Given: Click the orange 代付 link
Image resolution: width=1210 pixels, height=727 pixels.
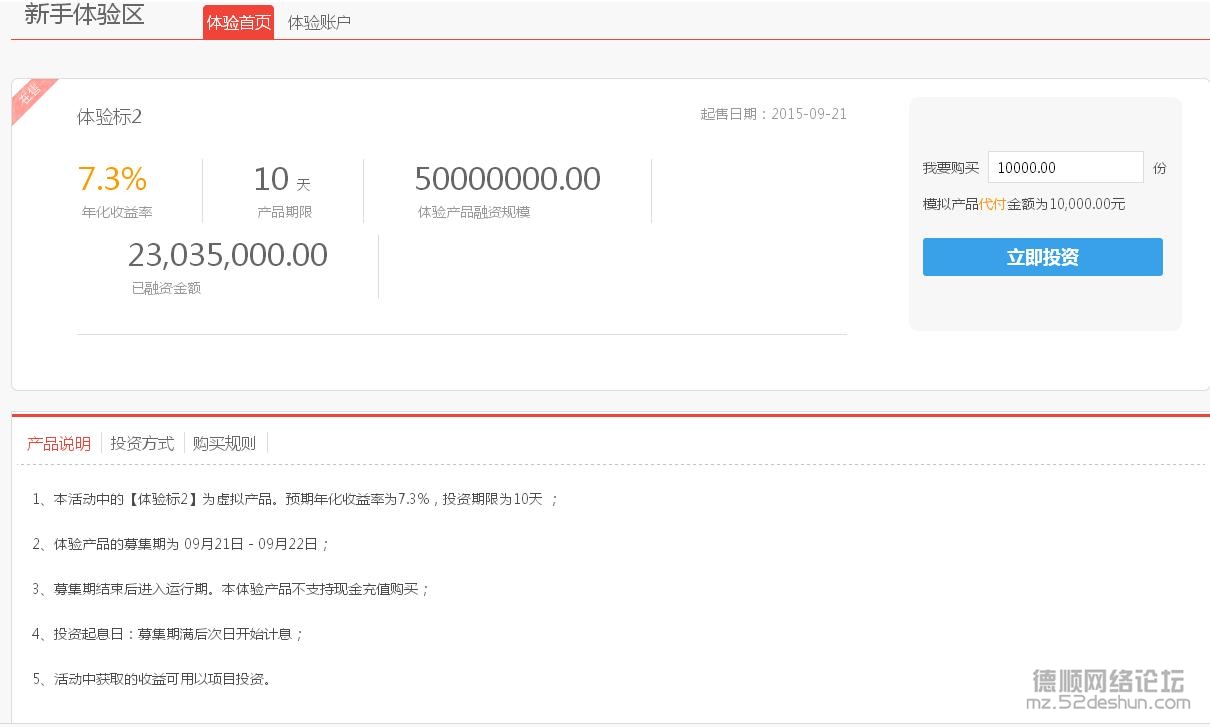Looking at the screenshot, I should (992, 204).
